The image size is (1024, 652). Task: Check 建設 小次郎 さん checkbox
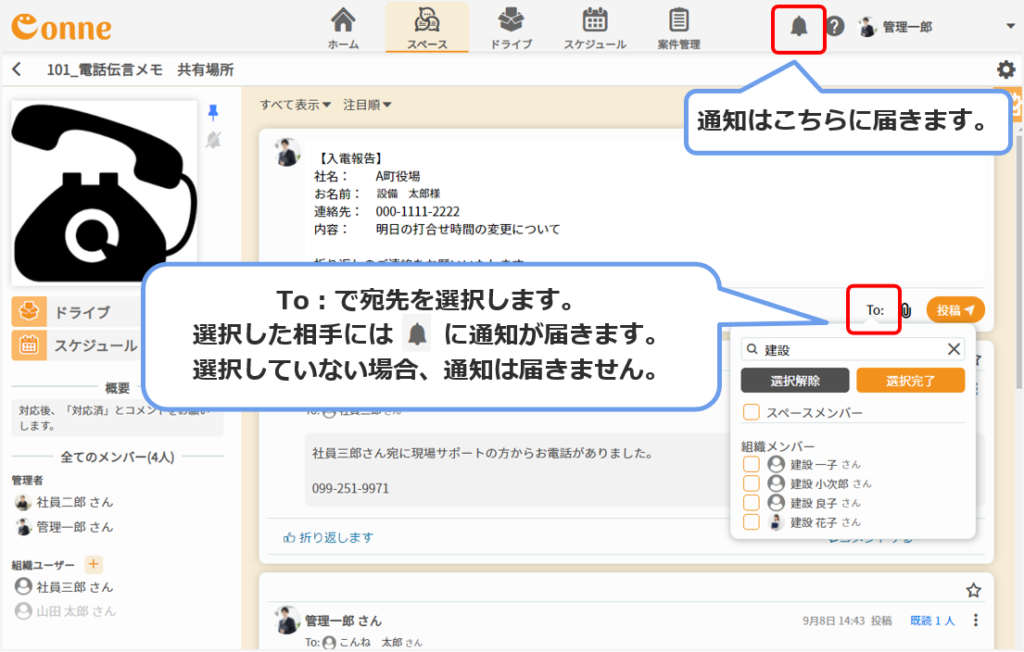751,483
